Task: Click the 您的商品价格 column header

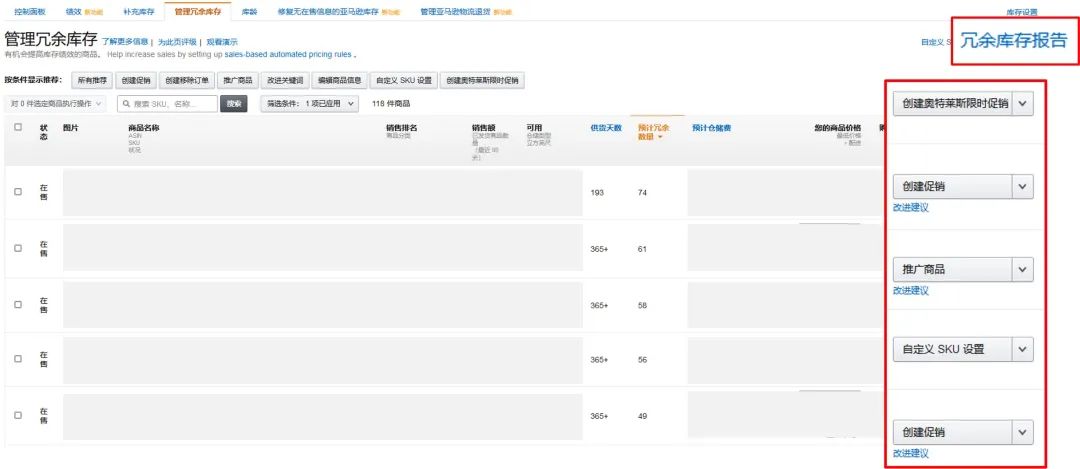Action: coord(838,127)
